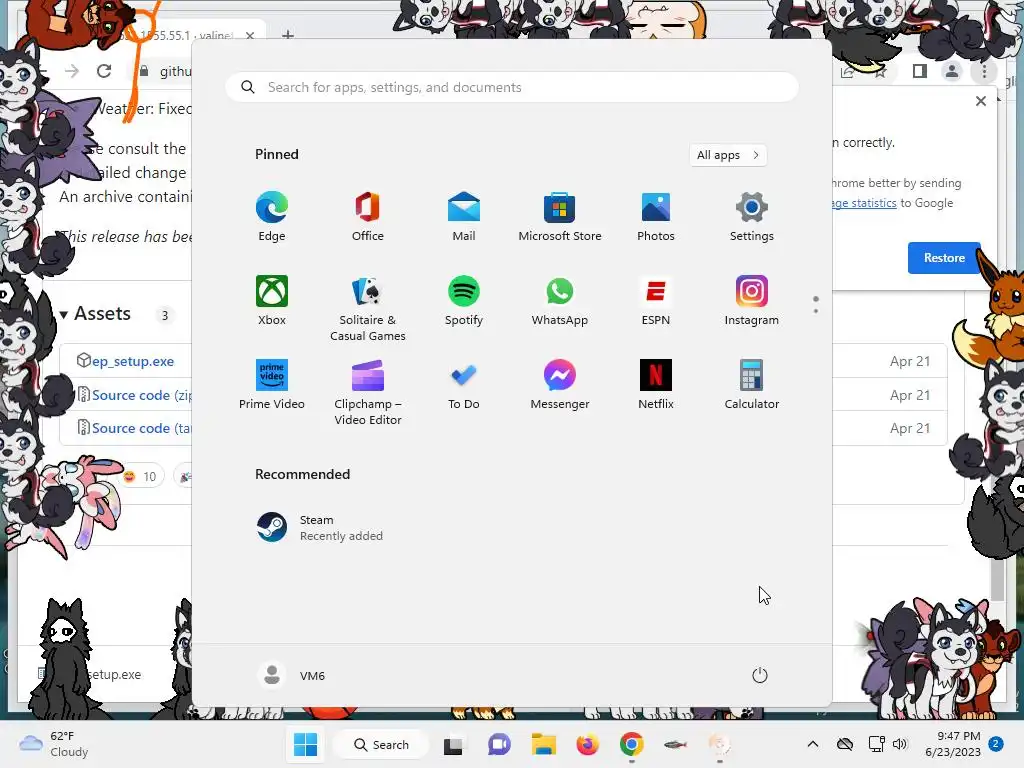1024x768 pixels.
Task: Open clock and date showing 9:47 PM
Action: (x=953, y=744)
